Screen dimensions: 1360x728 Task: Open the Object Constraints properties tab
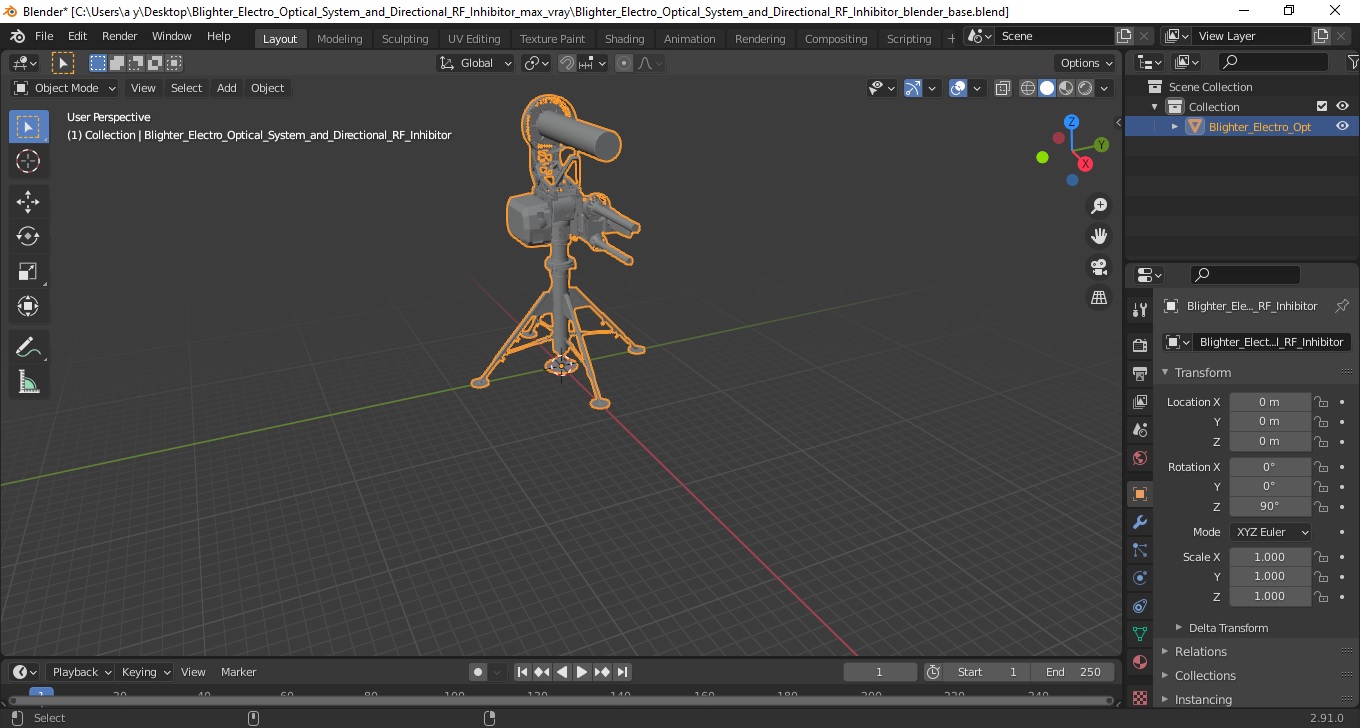1140,606
